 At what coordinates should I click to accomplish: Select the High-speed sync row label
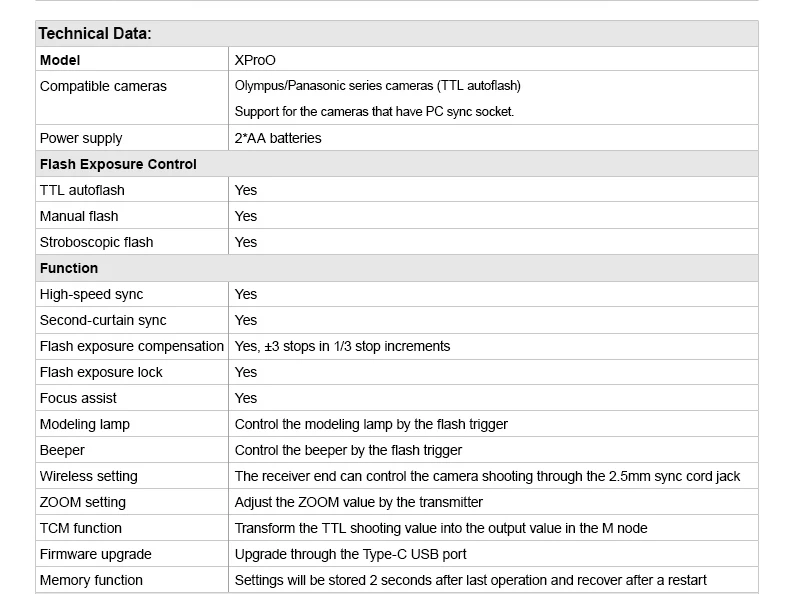(91, 294)
